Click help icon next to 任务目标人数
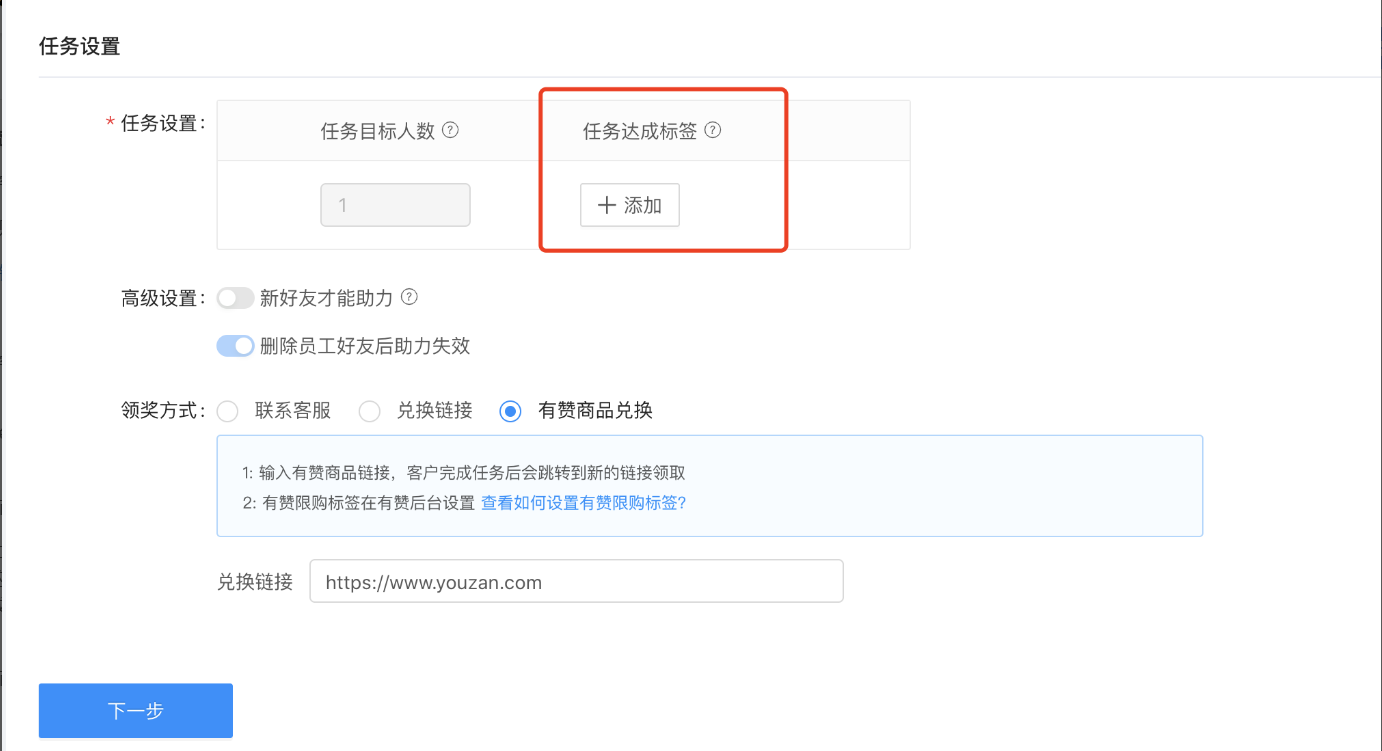Screen dimensions: 1382x751 (450, 130)
